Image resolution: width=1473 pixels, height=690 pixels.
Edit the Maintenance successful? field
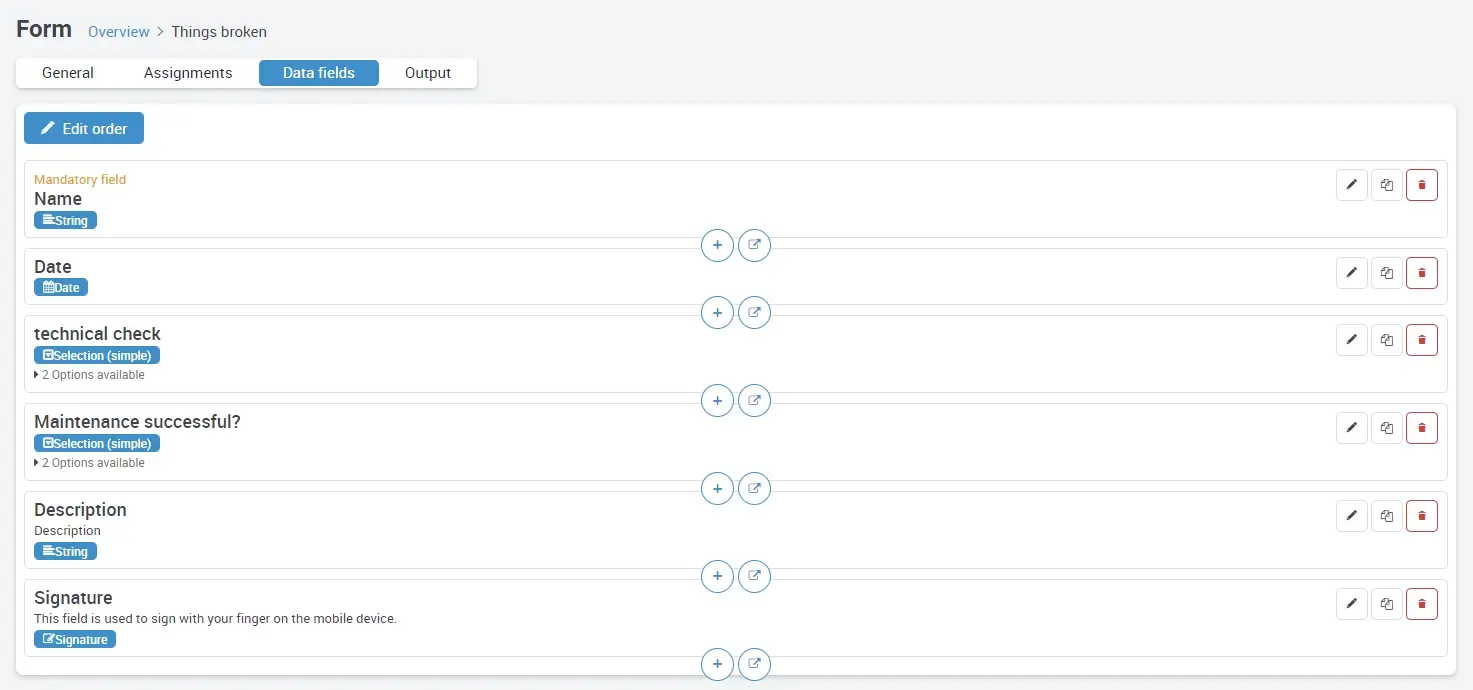1351,428
